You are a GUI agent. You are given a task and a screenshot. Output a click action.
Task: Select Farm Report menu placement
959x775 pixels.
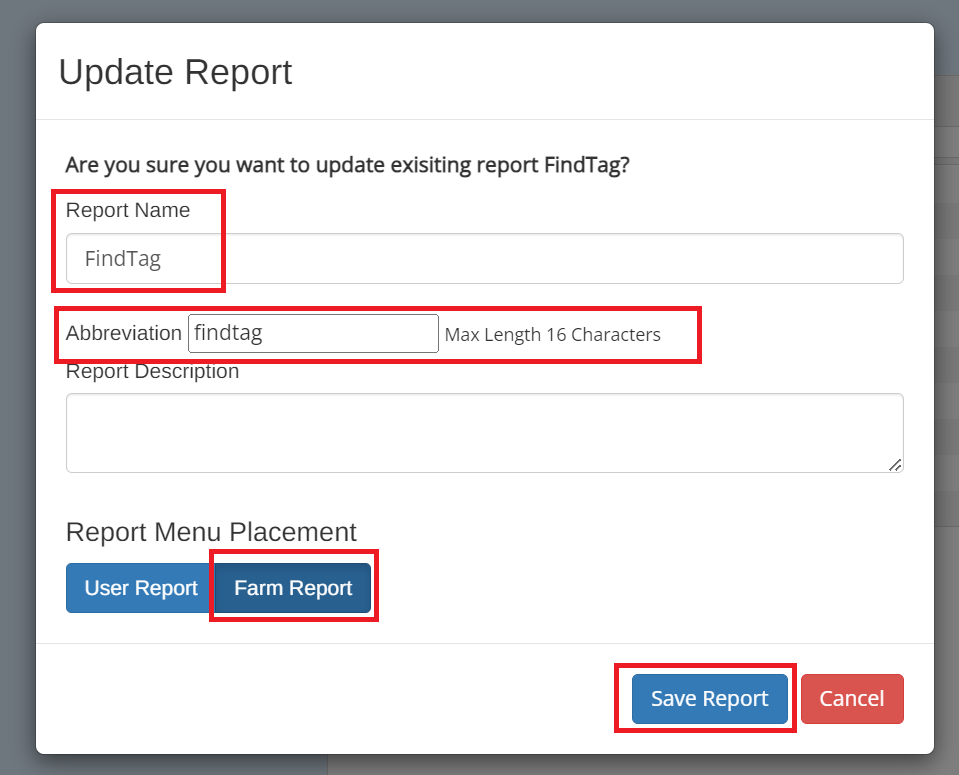[x=293, y=588]
